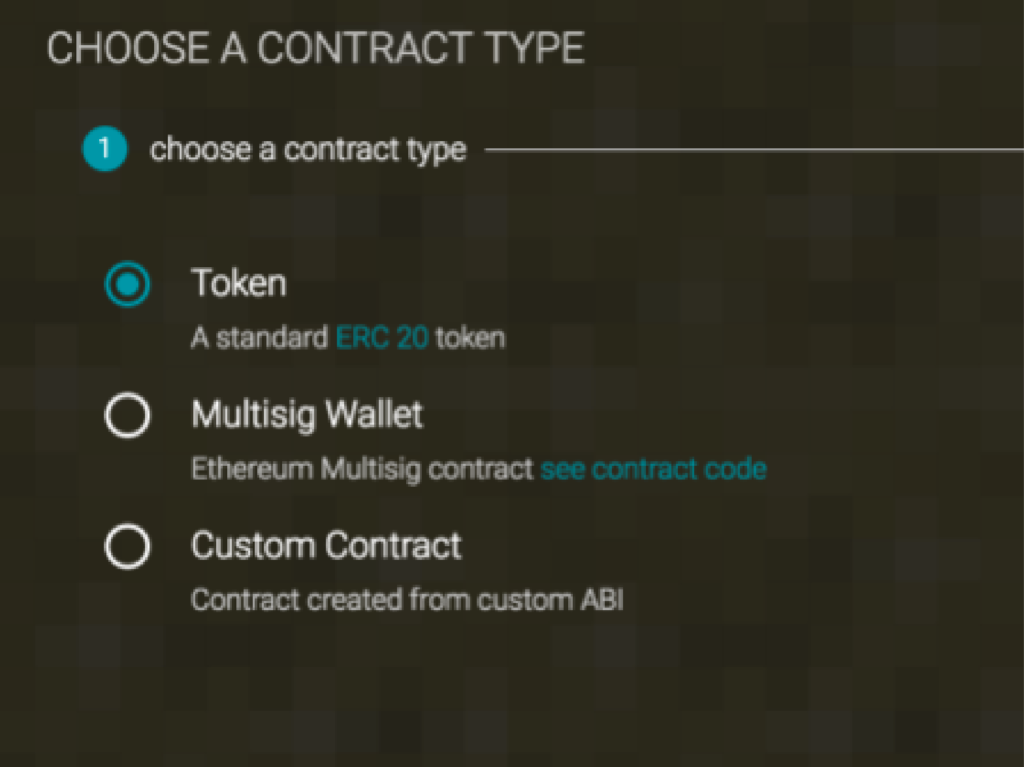The height and width of the screenshot is (767, 1024).
Task: Click the 'Ethereum Multisig contract' description text
Action: [x=362, y=469]
